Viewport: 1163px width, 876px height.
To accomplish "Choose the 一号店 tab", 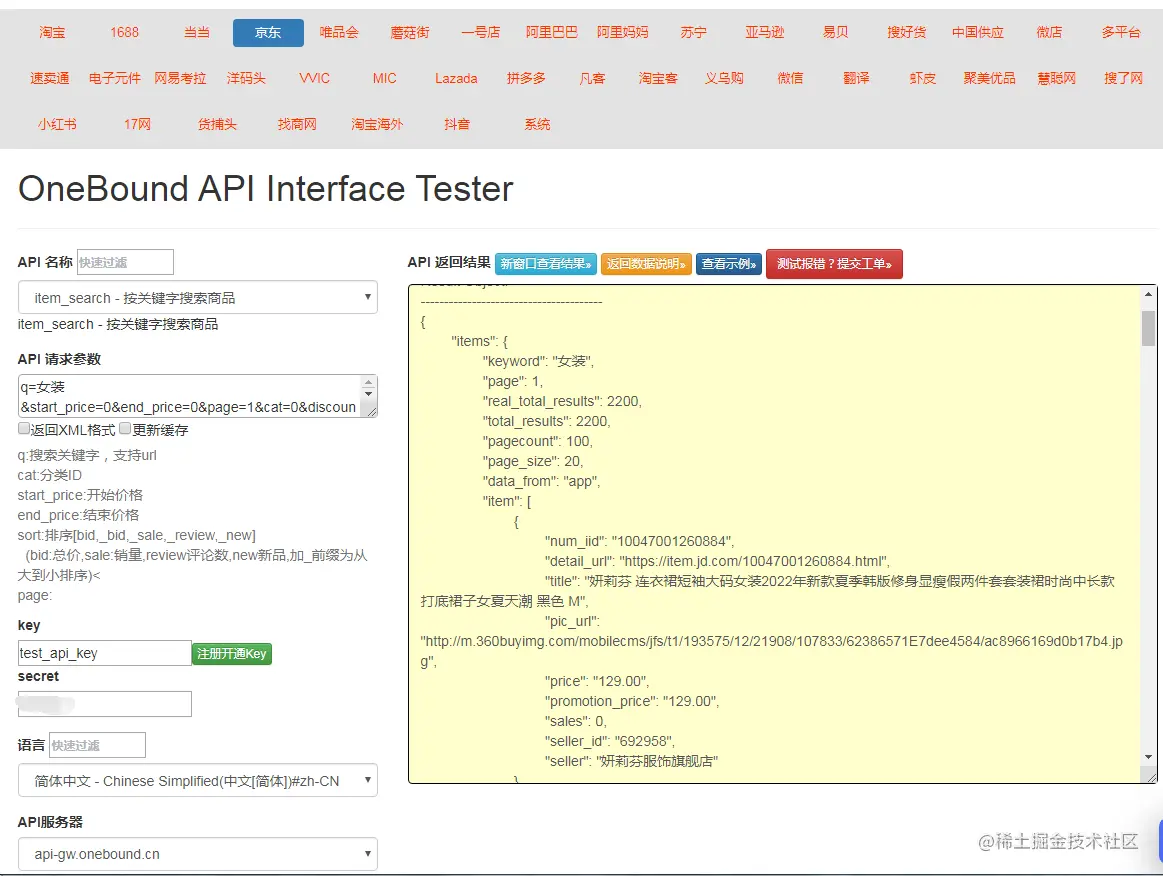I will 481,33.
